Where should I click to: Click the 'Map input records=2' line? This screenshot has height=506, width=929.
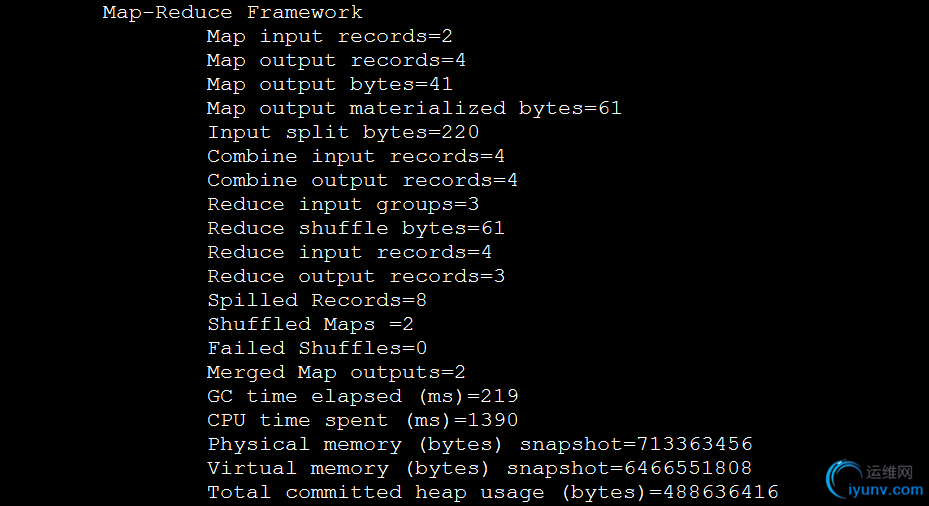click(x=329, y=37)
